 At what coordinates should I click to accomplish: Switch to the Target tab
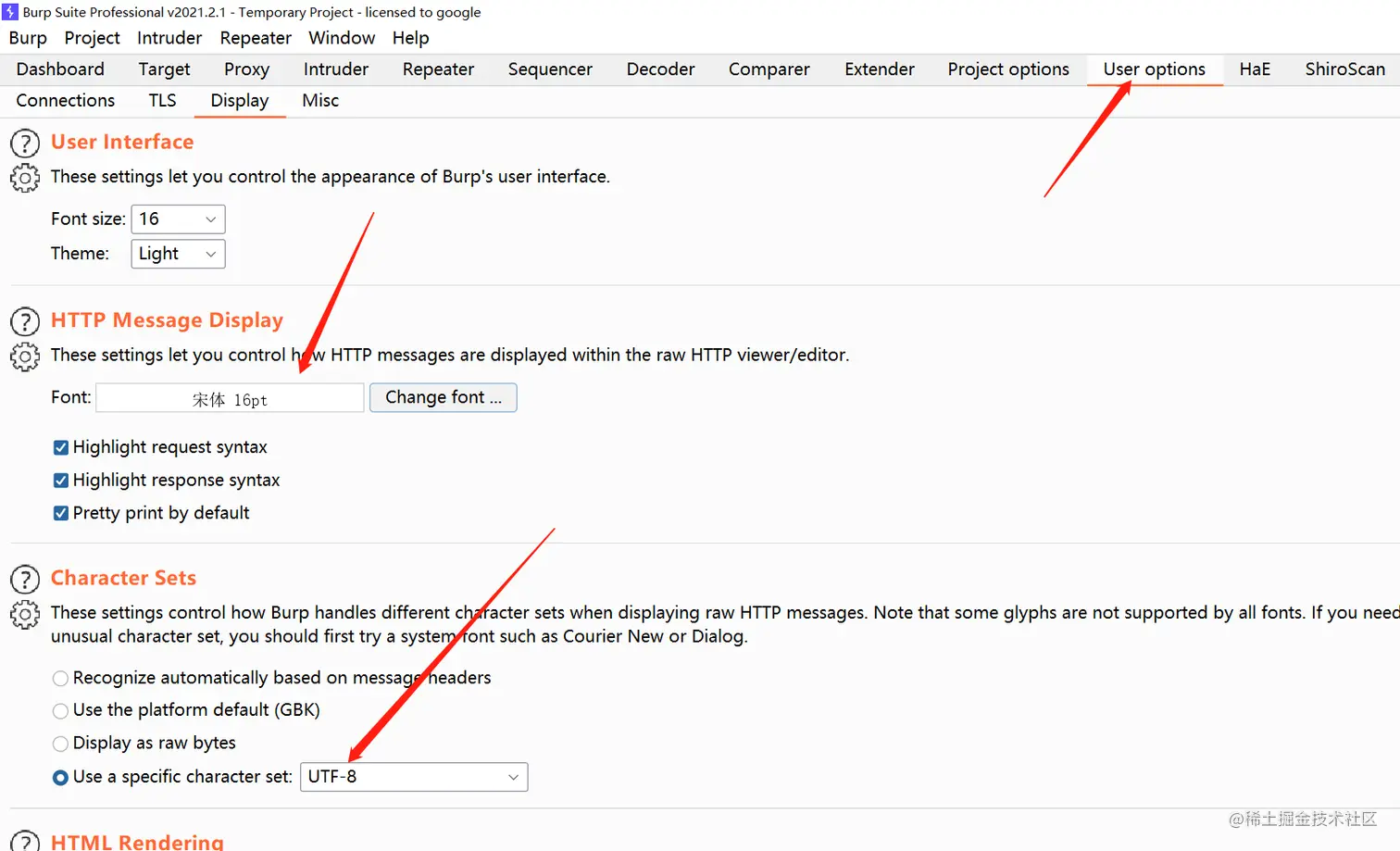(164, 69)
